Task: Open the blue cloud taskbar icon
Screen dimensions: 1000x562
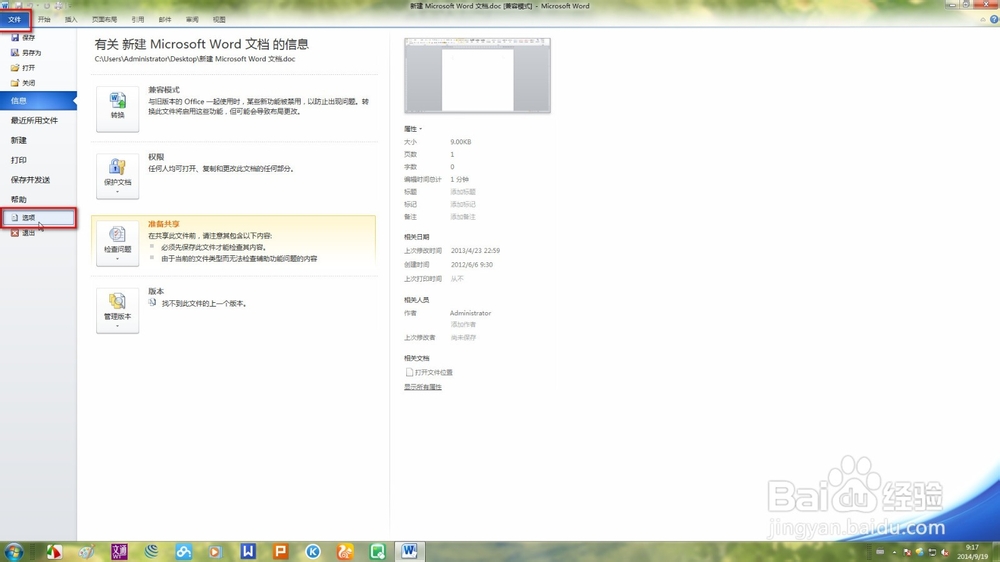Action: (x=184, y=551)
